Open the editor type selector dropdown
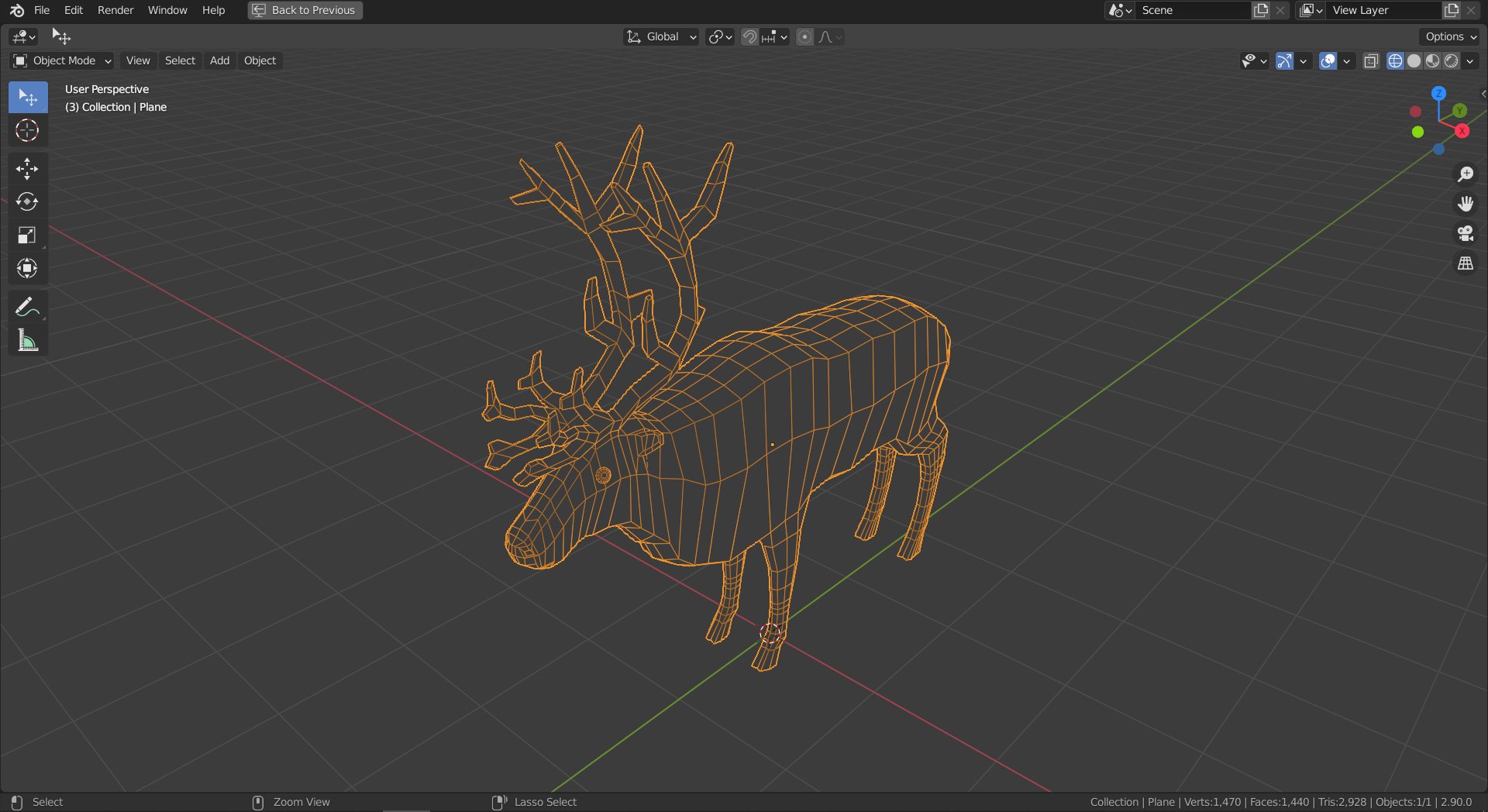Viewport: 1488px width, 812px height. pyautogui.click(x=24, y=36)
